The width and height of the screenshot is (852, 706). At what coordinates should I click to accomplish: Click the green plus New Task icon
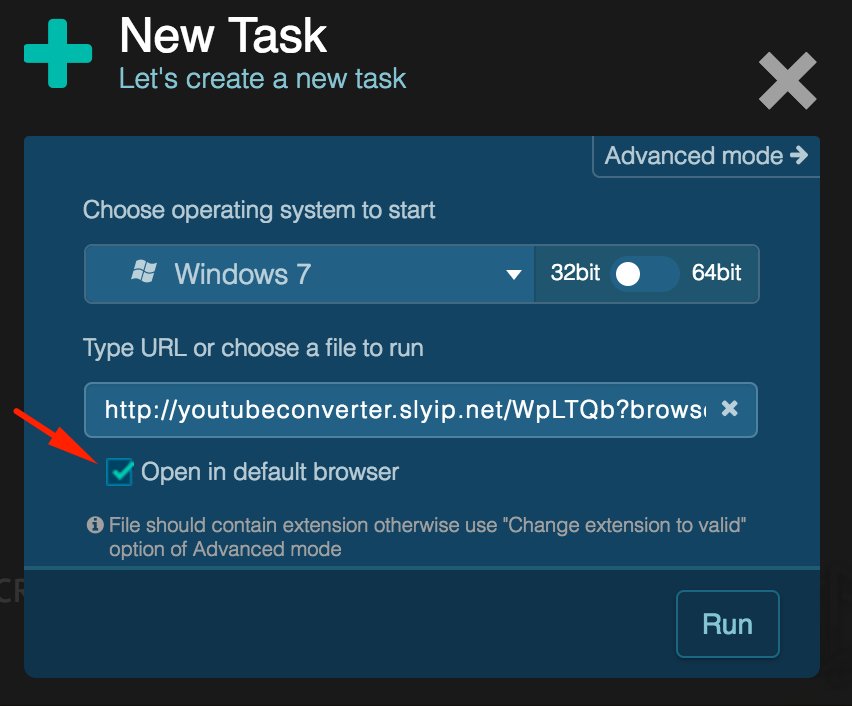tap(58, 53)
